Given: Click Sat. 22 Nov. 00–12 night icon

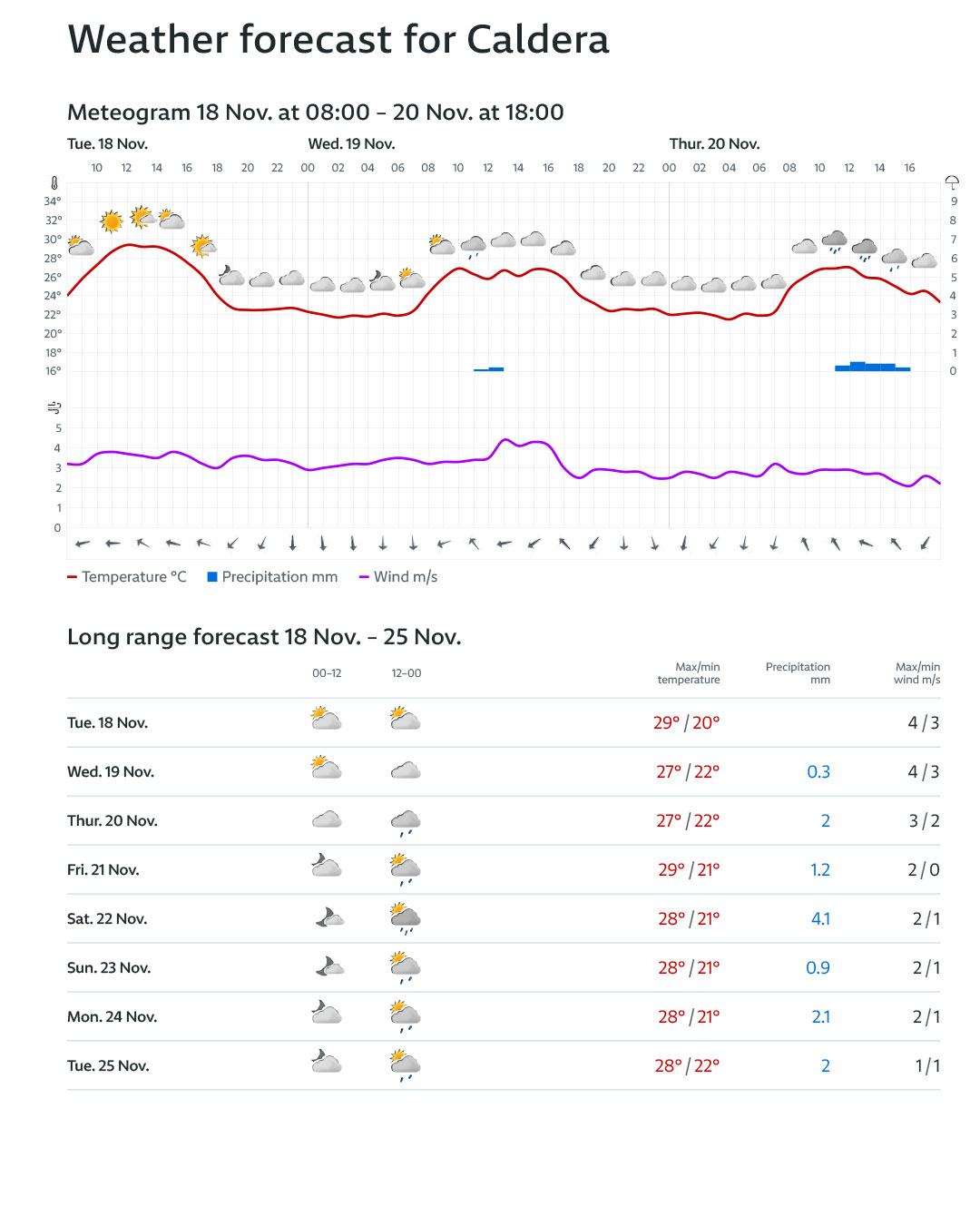Looking at the screenshot, I should (x=329, y=918).
